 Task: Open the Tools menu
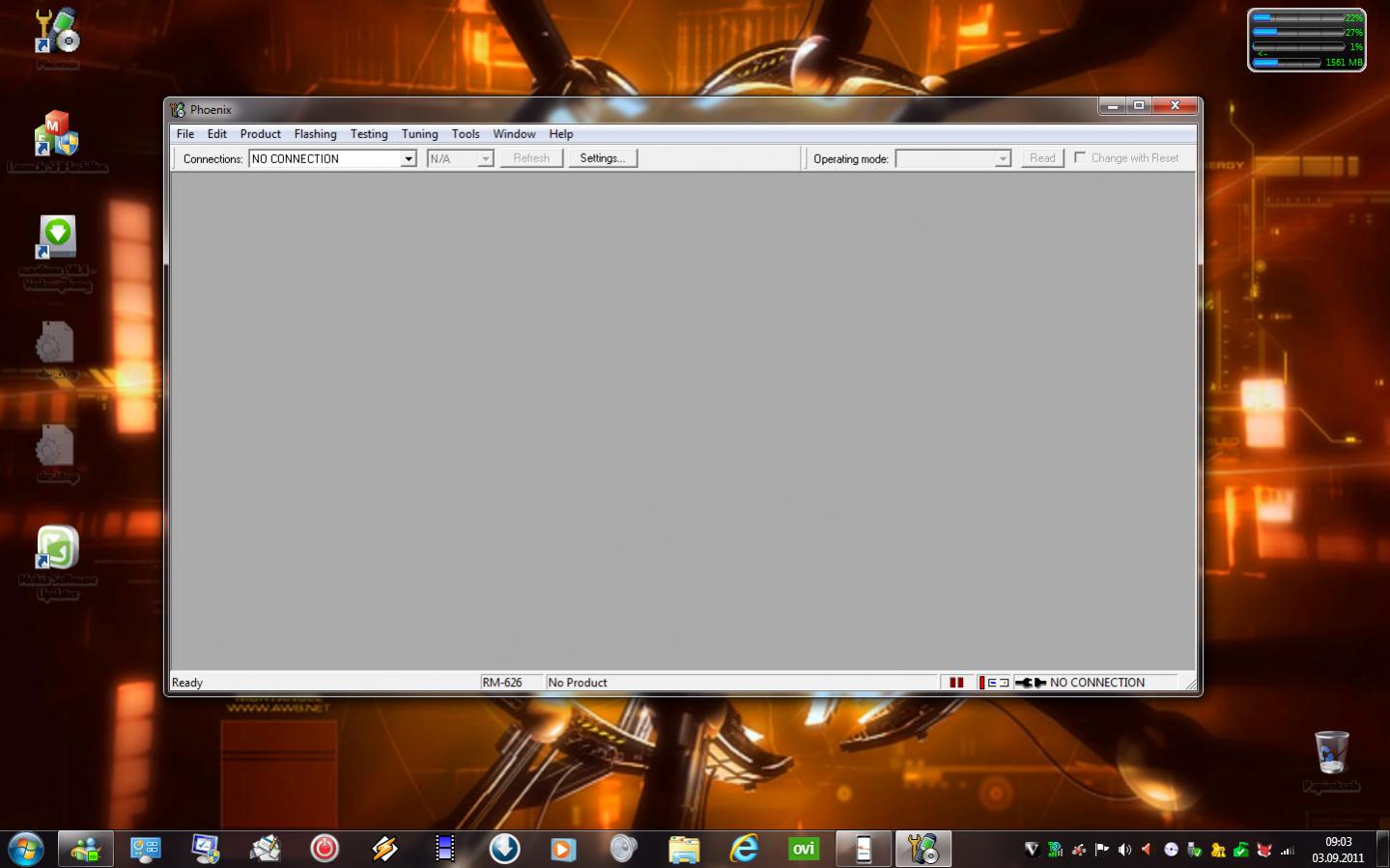pos(466,134)
